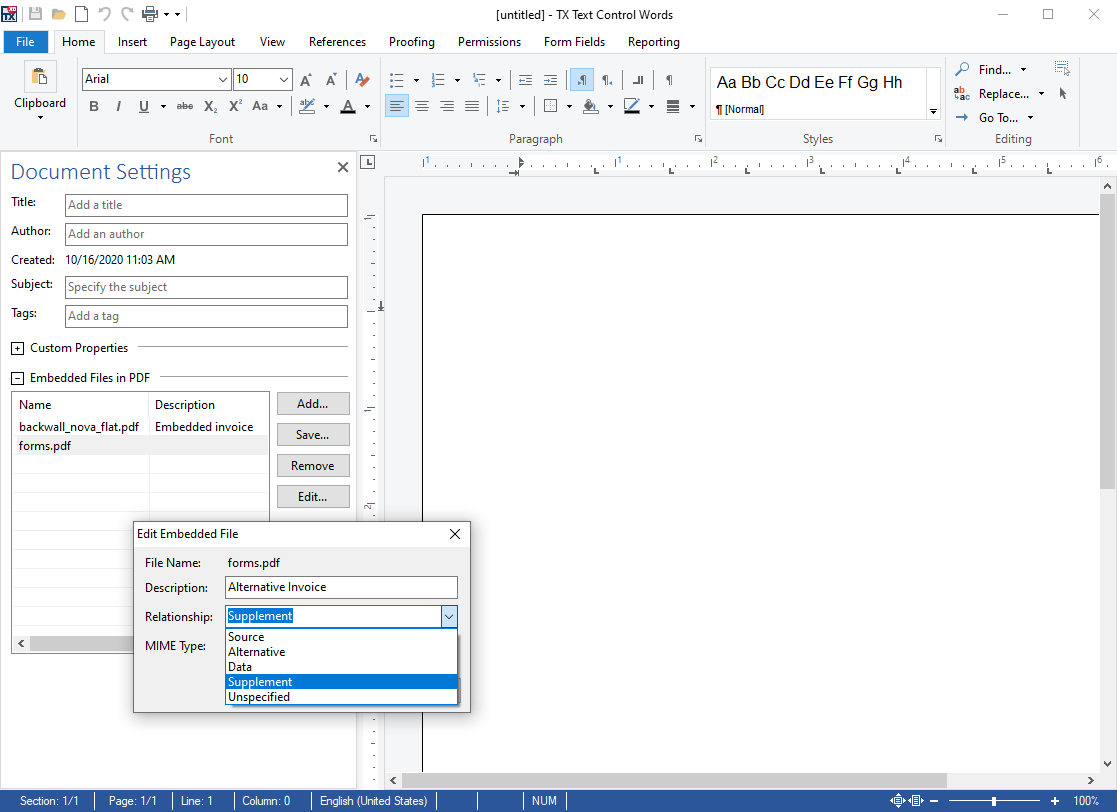Clear all text formatting
This screenshot has width=1117, height=812.
(x=362, y=80)
